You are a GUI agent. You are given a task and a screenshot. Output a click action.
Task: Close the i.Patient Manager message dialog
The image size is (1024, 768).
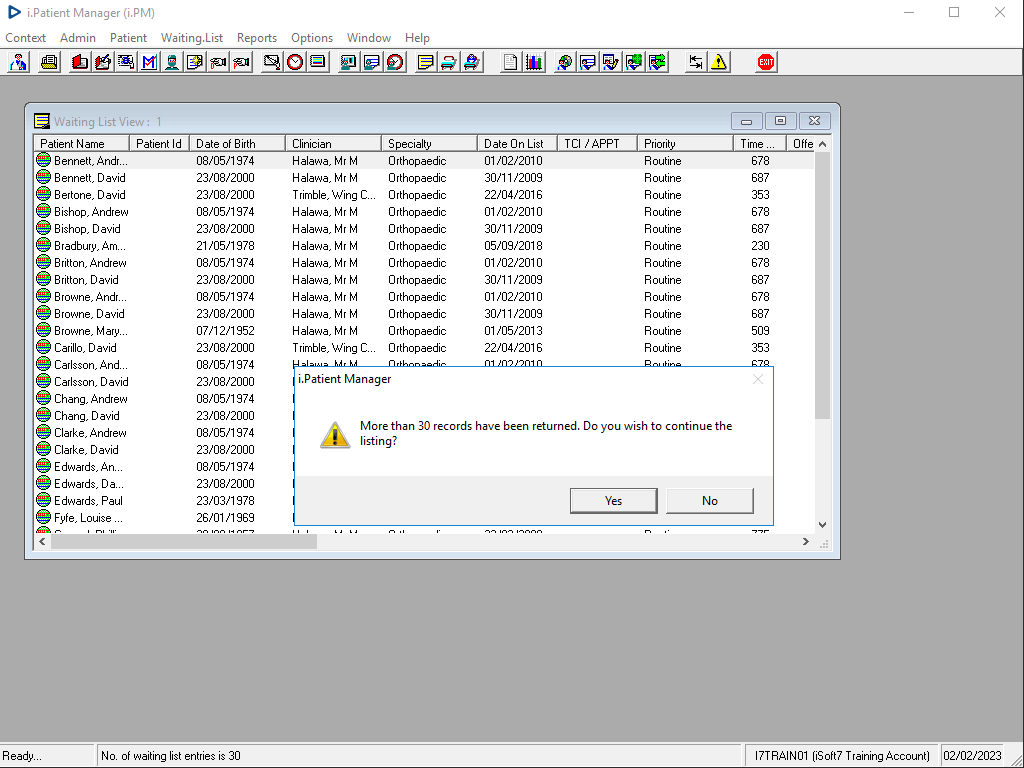click(758, 379)
